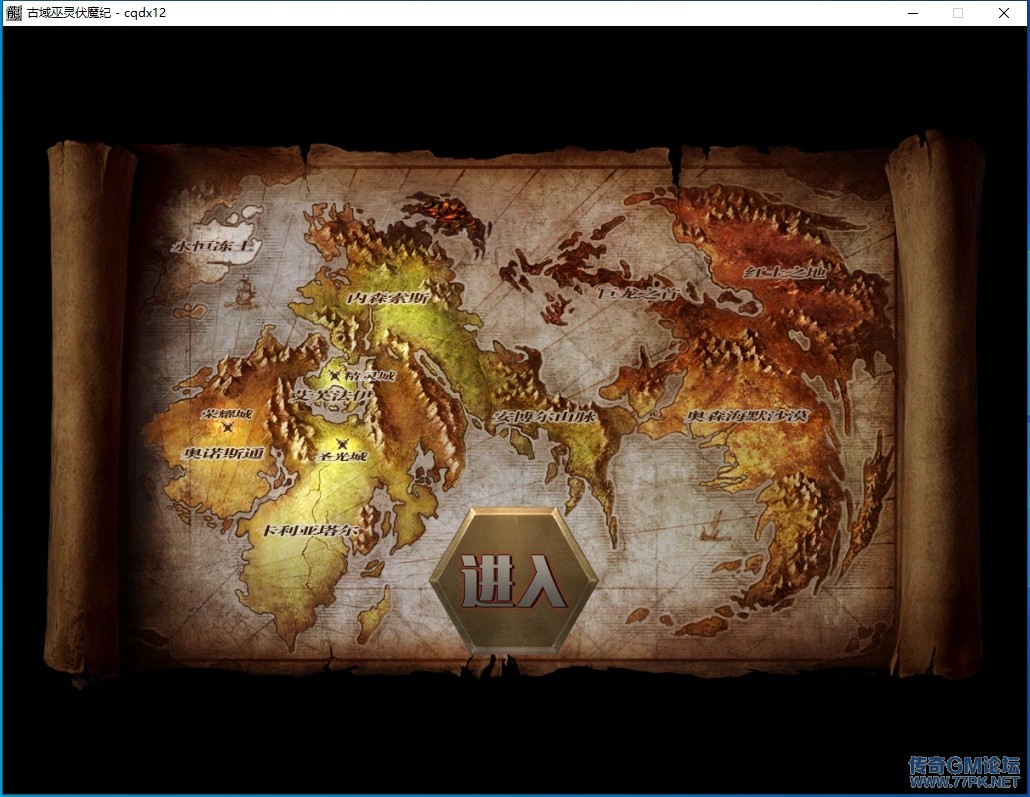Click the 红土之地 region label
Image resolution: width=1030 pixels, height=797 pixels.
click(x=784, y=271)
